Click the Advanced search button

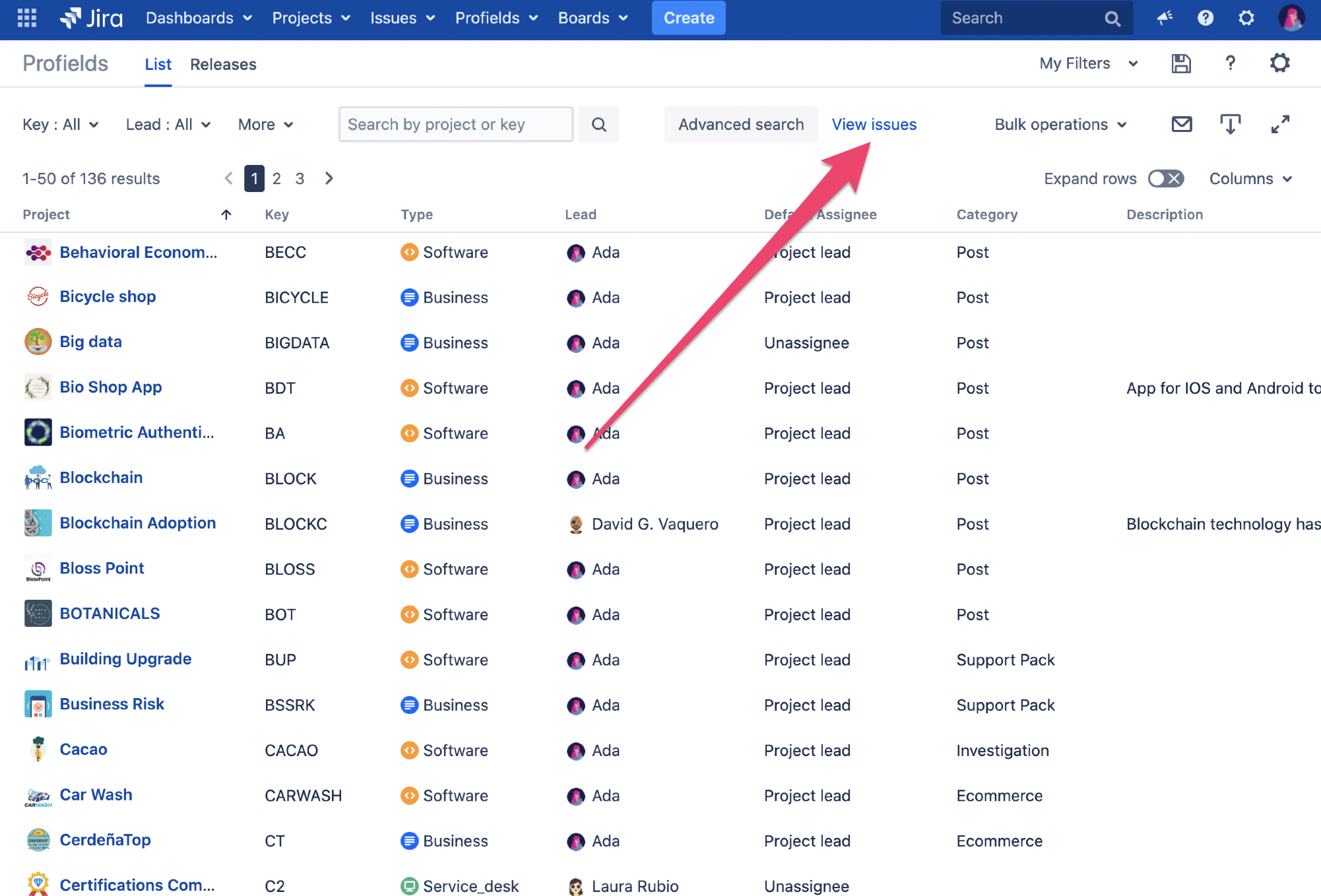[741, 124]
